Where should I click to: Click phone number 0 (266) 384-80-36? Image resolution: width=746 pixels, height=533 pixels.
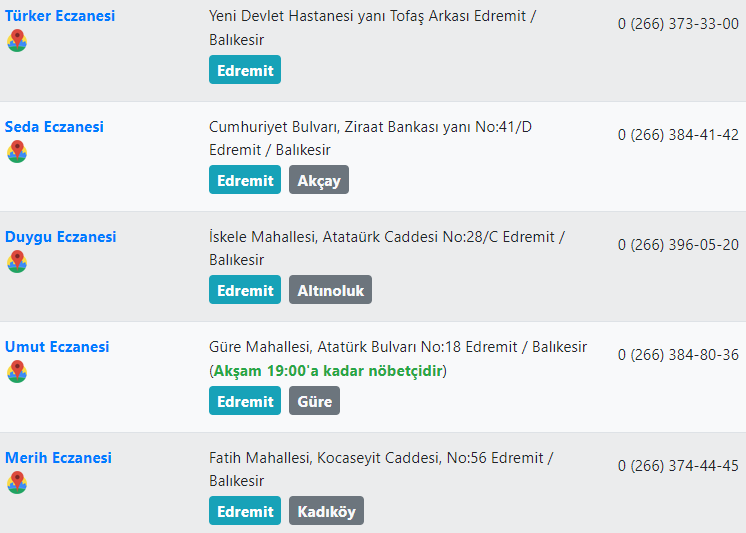coord(678,355)
